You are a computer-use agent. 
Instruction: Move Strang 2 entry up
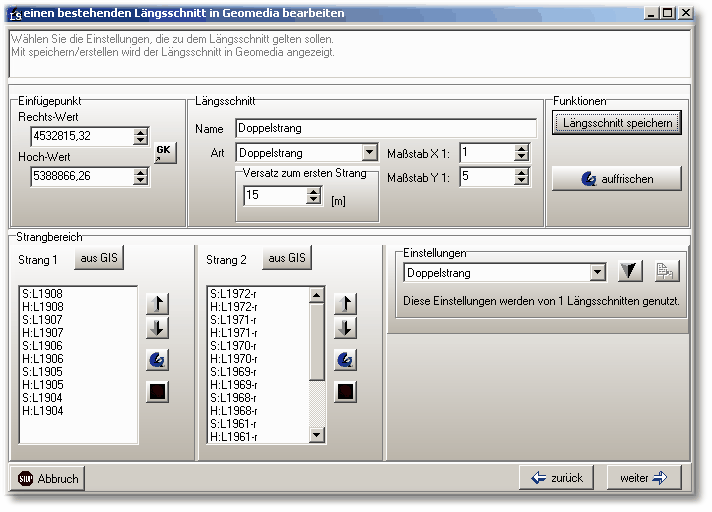click(x=346, y=303)
